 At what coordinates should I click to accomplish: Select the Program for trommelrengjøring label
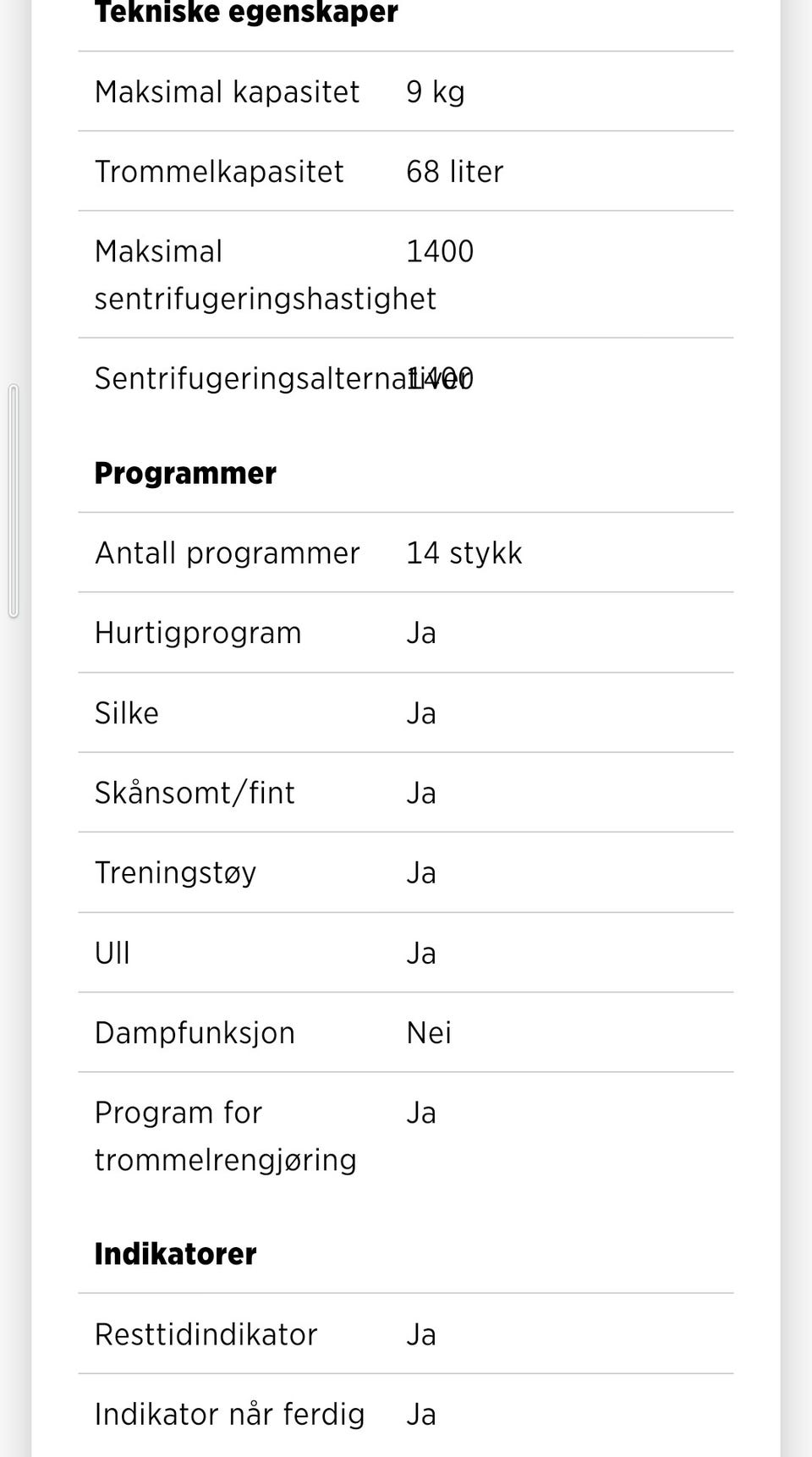[x=225, y=1135]
